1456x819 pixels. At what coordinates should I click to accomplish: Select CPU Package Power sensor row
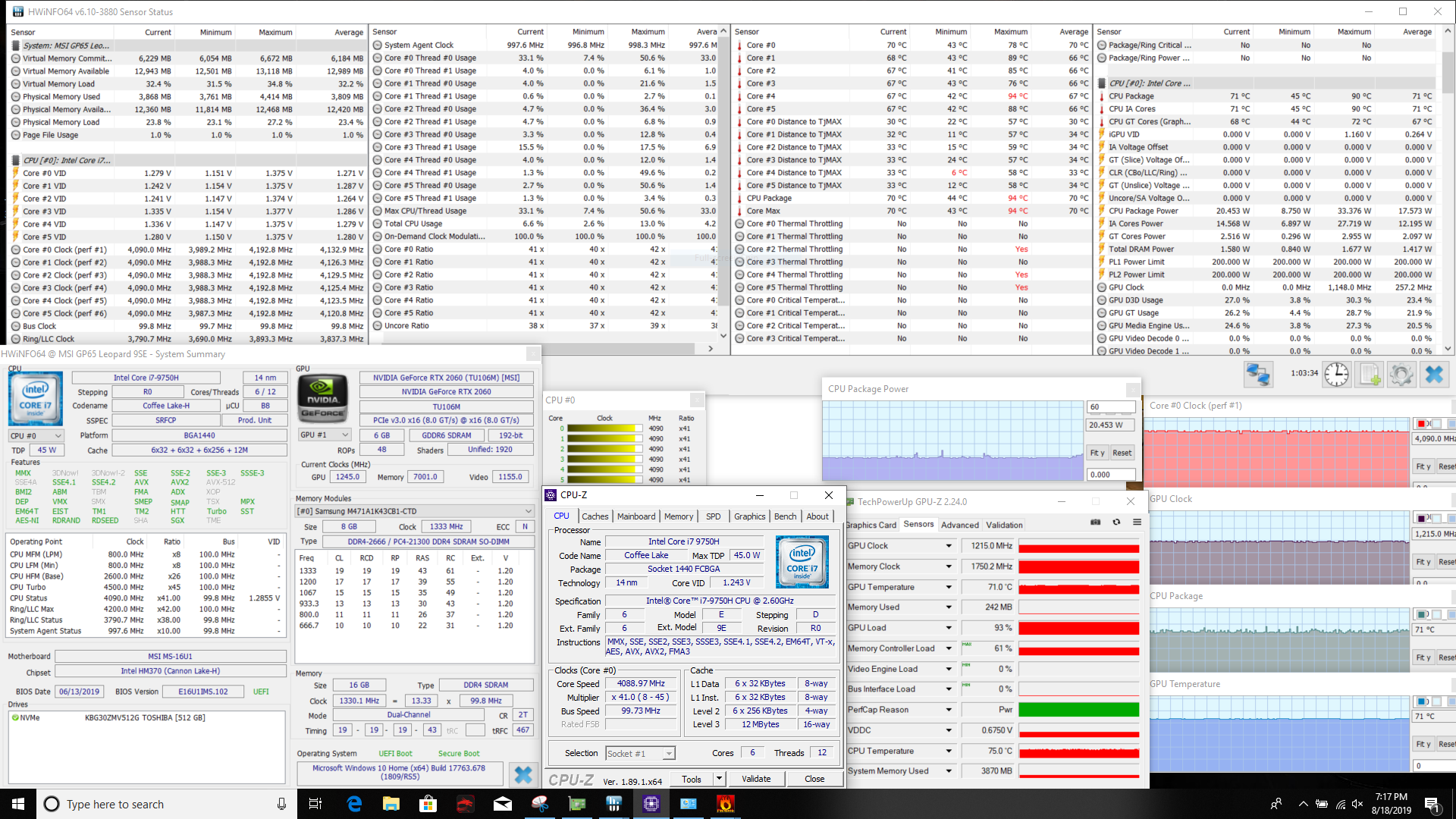(1265, 211)
